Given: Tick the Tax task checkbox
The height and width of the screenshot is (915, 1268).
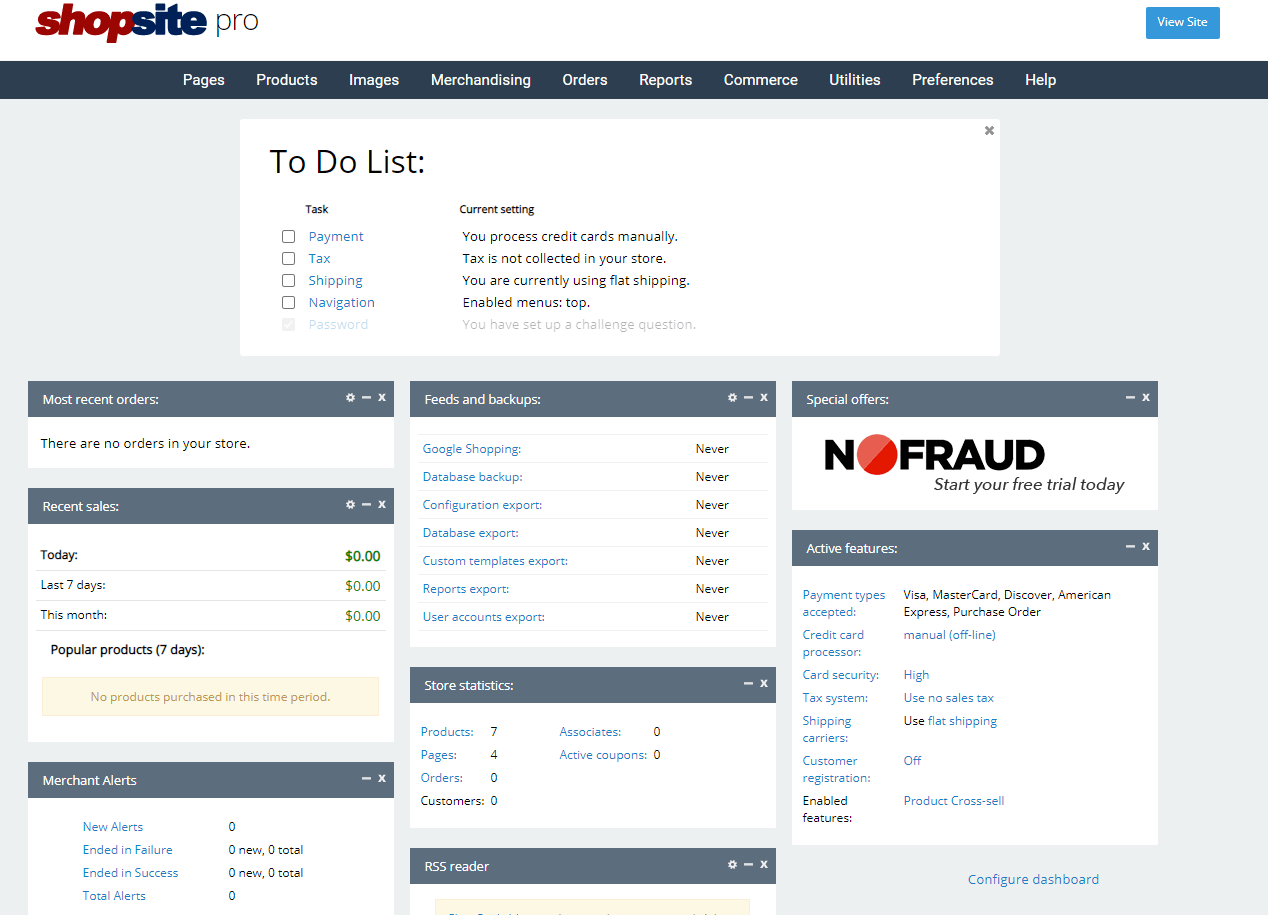Looking at the screenshot, I should [x=288, y=259].
